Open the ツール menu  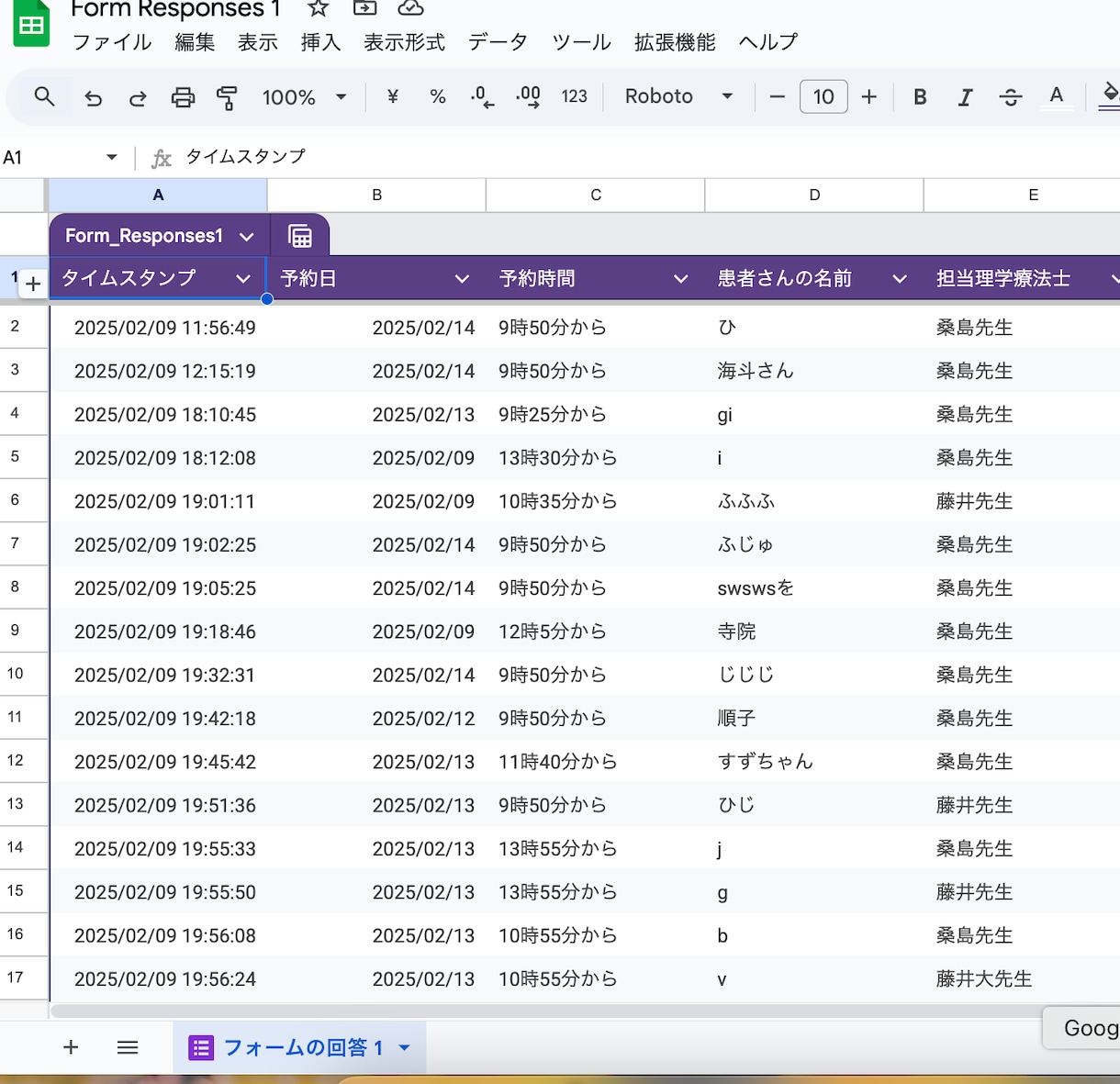[x=581, y=42]
